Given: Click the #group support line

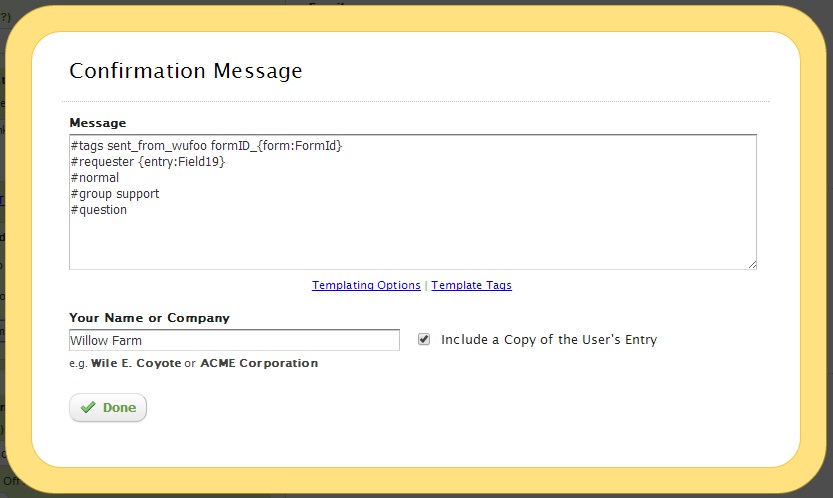Looking at the screenshot, I should (x=115, y=194).
